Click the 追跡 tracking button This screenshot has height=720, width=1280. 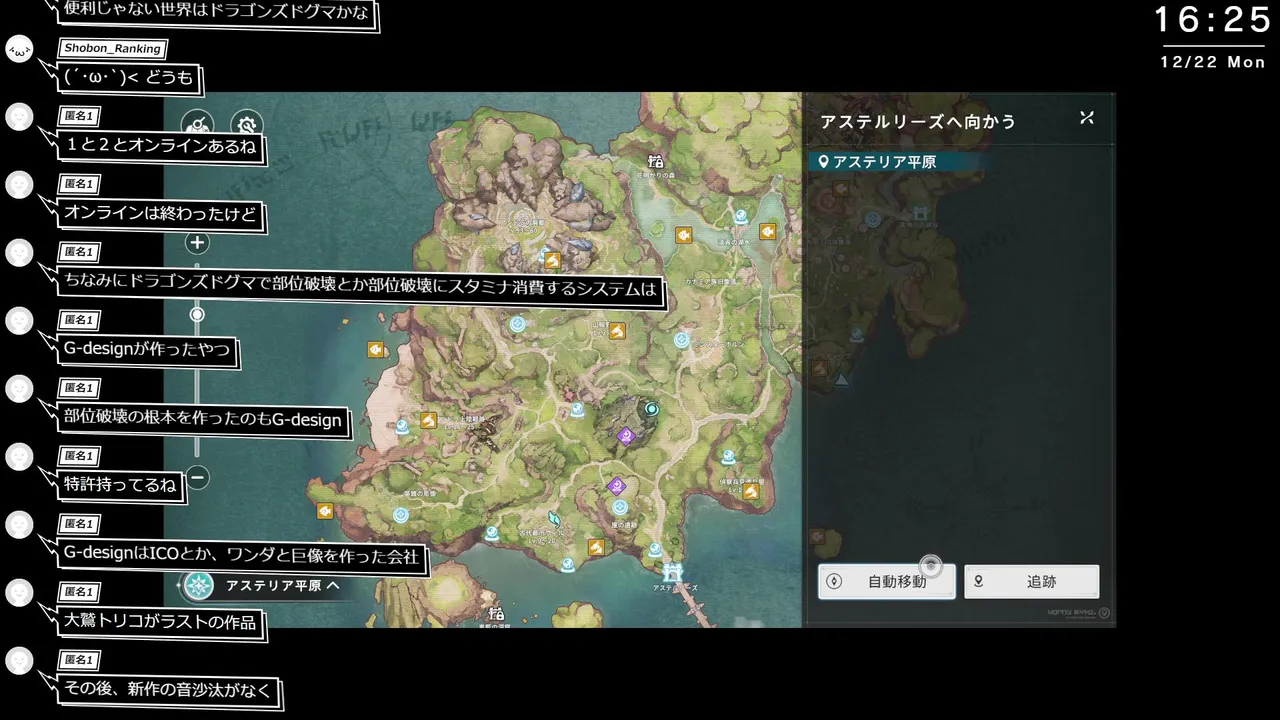coord(1032,581)
